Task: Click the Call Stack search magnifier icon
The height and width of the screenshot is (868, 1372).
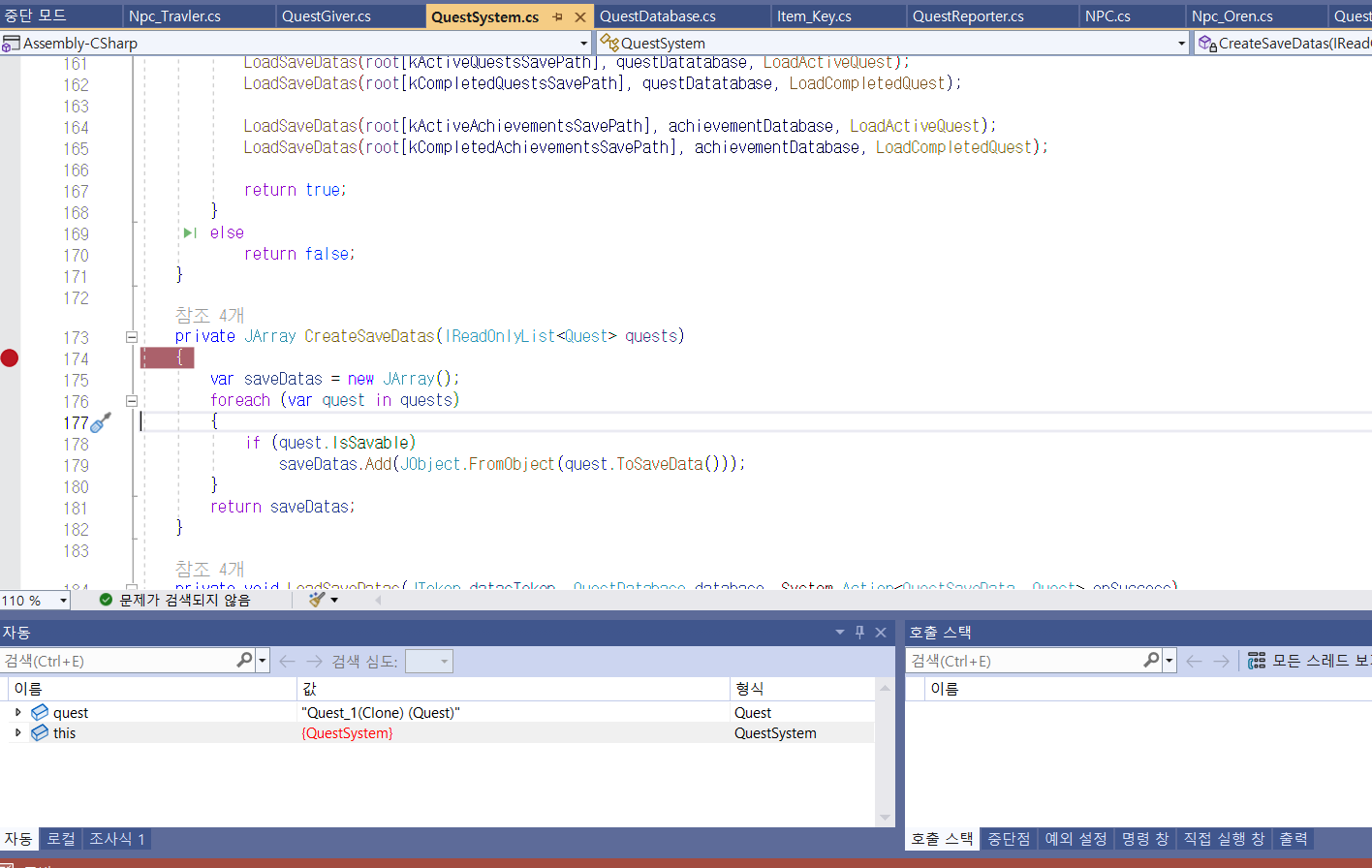Action: pos(1151,660)
